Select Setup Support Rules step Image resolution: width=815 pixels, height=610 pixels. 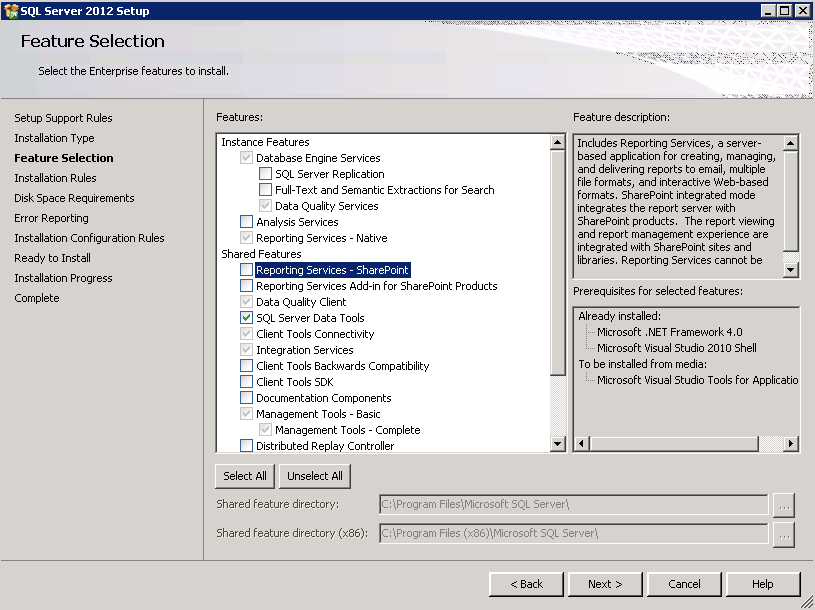(x=63, y=118)
